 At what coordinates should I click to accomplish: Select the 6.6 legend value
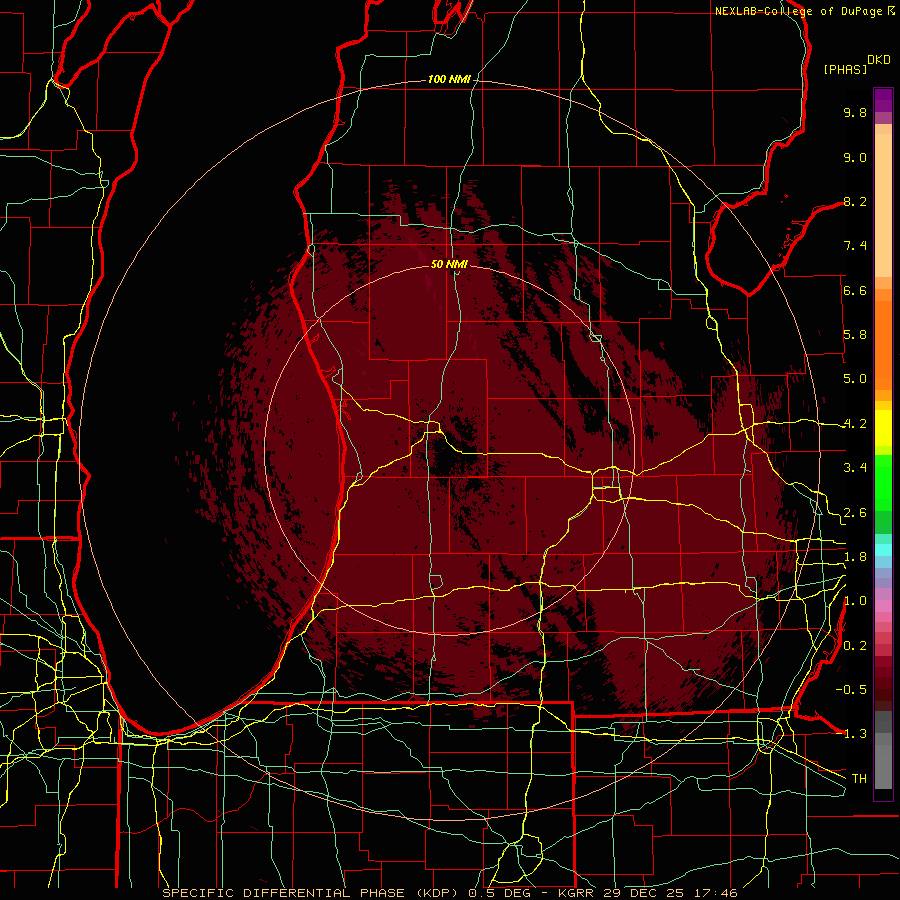[x=855, y=290]
